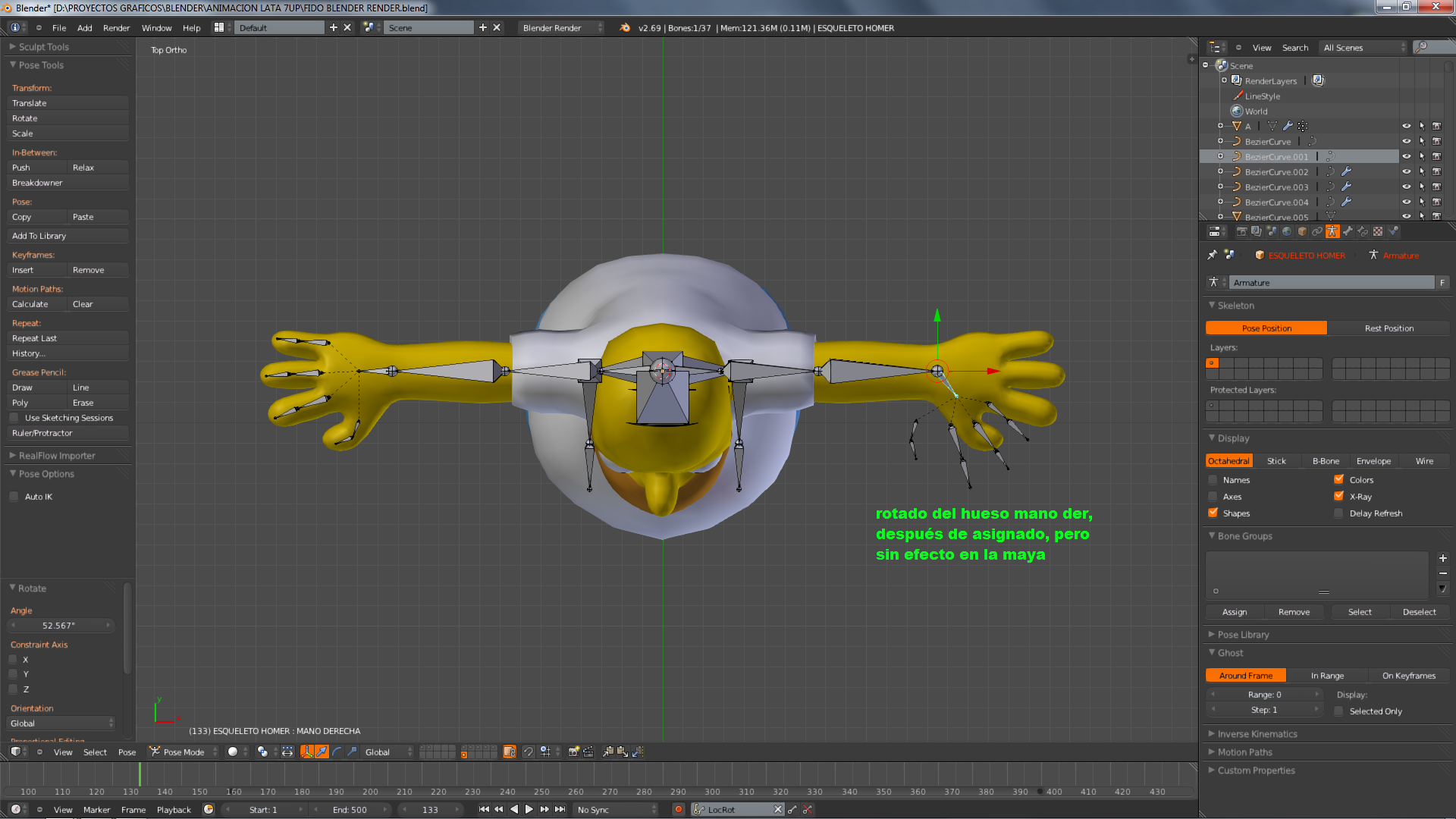Click the Bone Constraints properties icon
This screenshot has width=1456, height=819.
tap(1363, 231)
